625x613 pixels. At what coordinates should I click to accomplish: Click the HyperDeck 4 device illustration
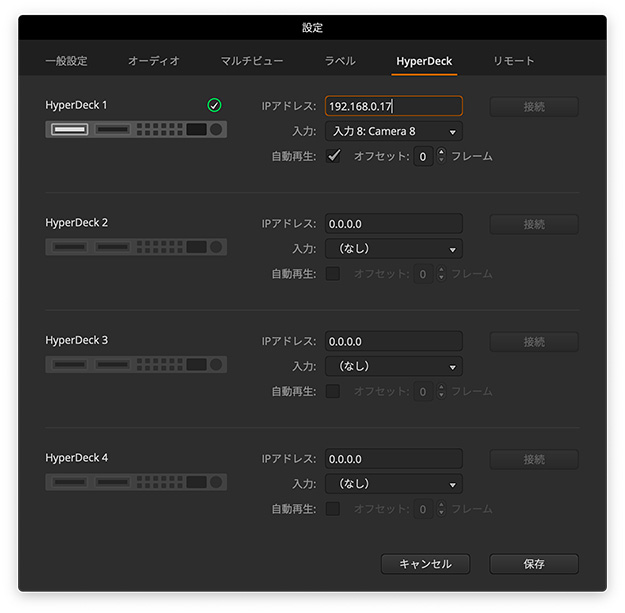[136, 482]
